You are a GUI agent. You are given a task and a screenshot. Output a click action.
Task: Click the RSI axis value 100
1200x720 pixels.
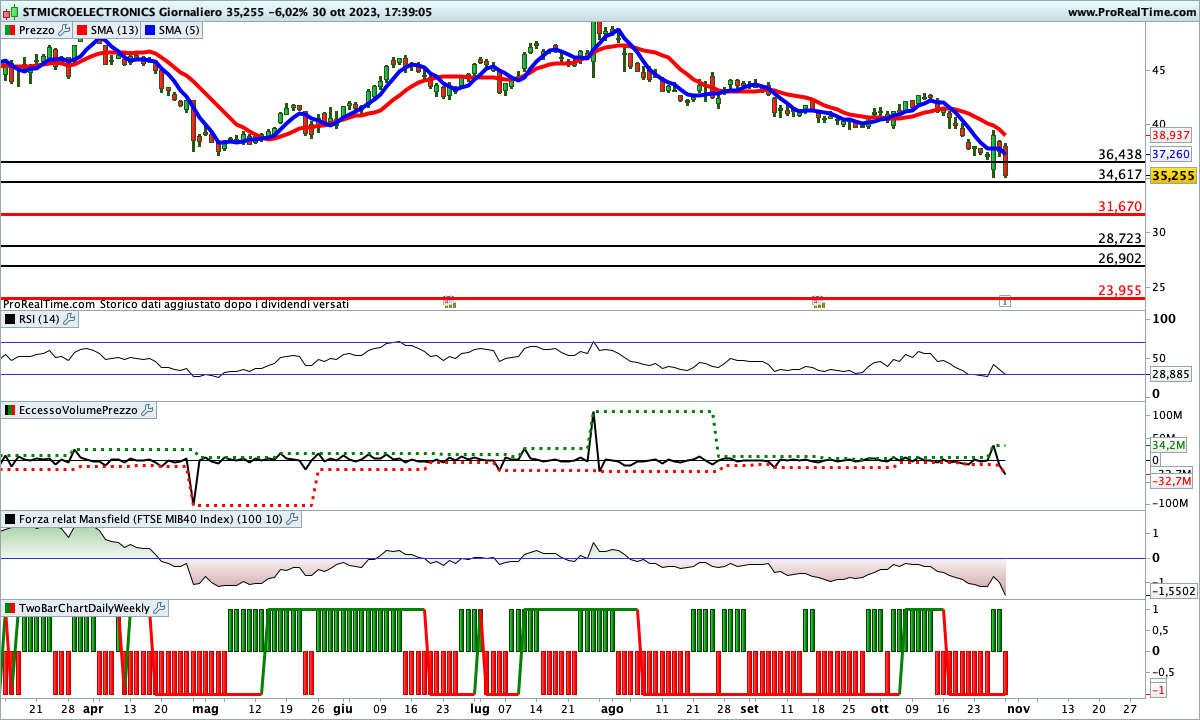[1162, 319]
